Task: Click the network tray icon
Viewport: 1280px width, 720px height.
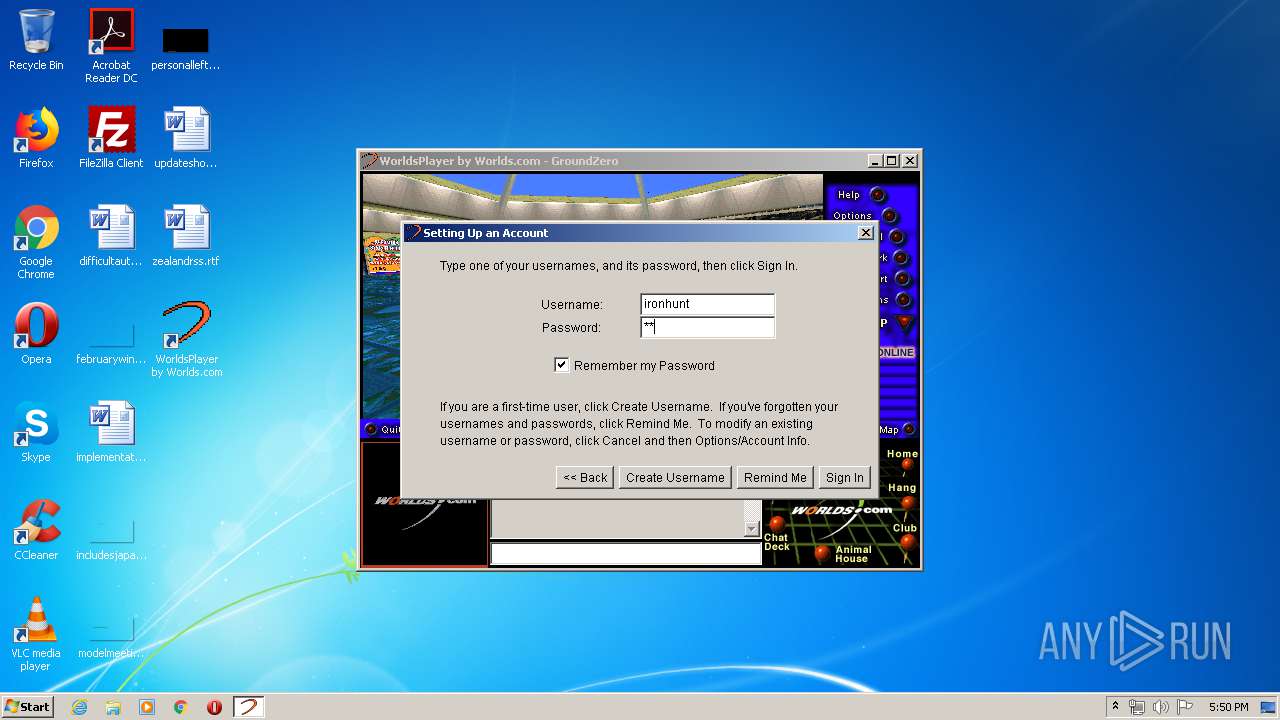Action: click(x=1137, y=707)
